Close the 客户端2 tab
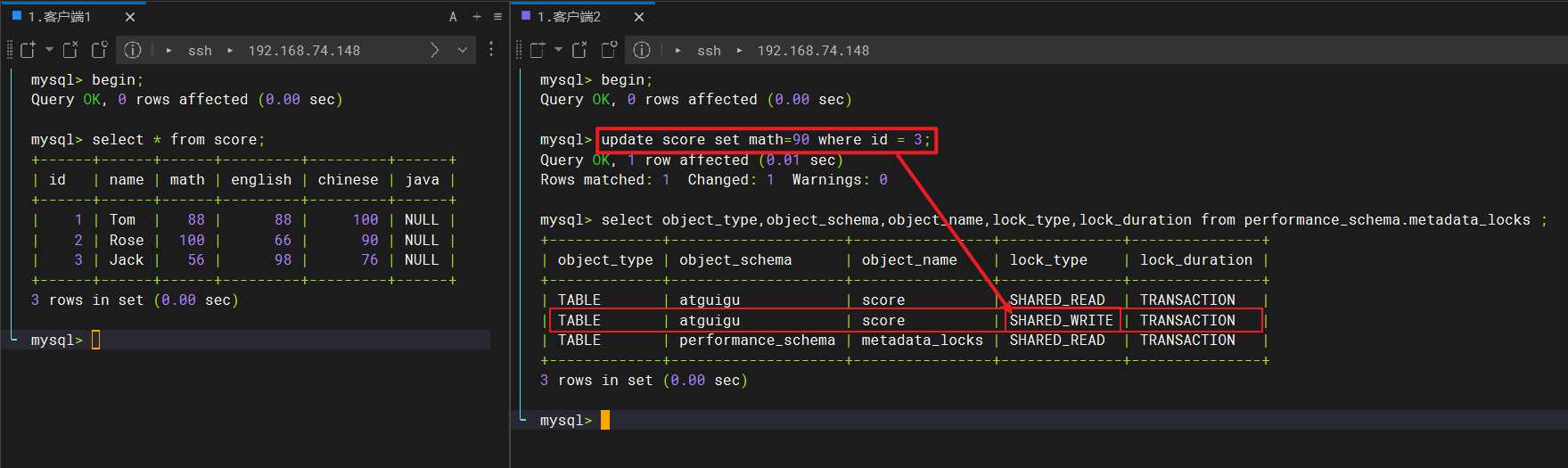The height and width of the screenshot is (468, 1568). click(639, 17)
